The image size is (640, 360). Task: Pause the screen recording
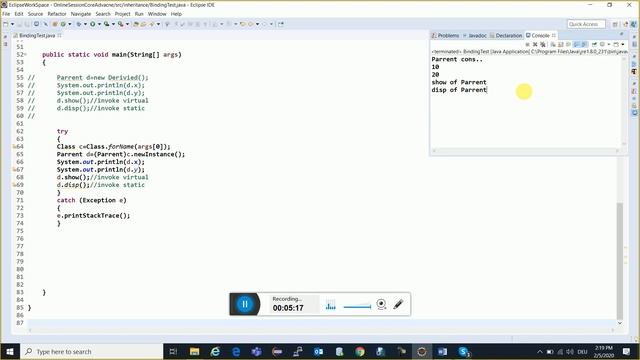pyautogui.click(x=244, y=304)
